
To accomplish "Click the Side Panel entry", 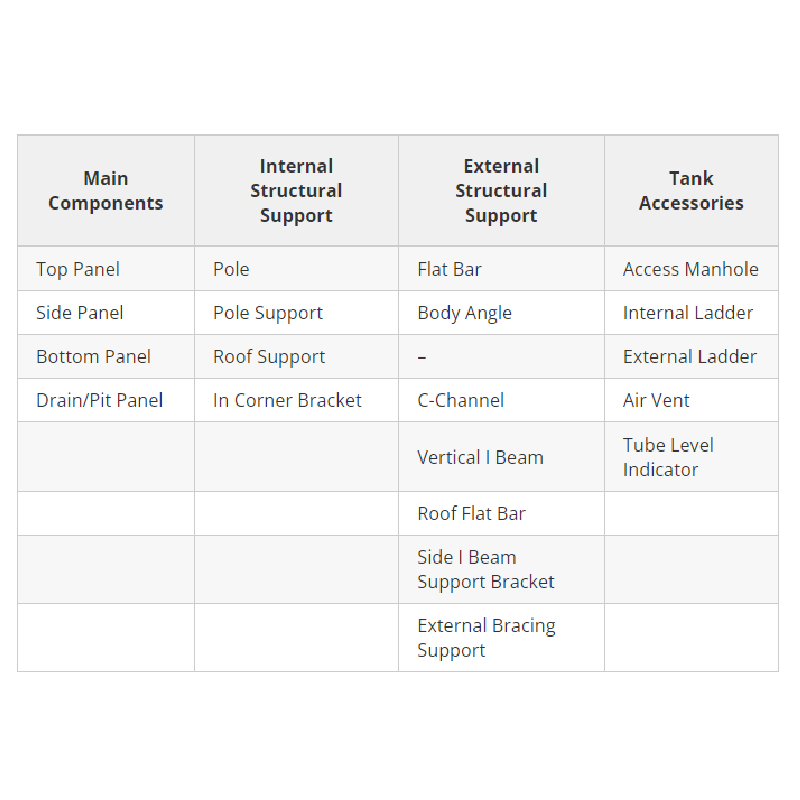I will [x=80, y=313].
